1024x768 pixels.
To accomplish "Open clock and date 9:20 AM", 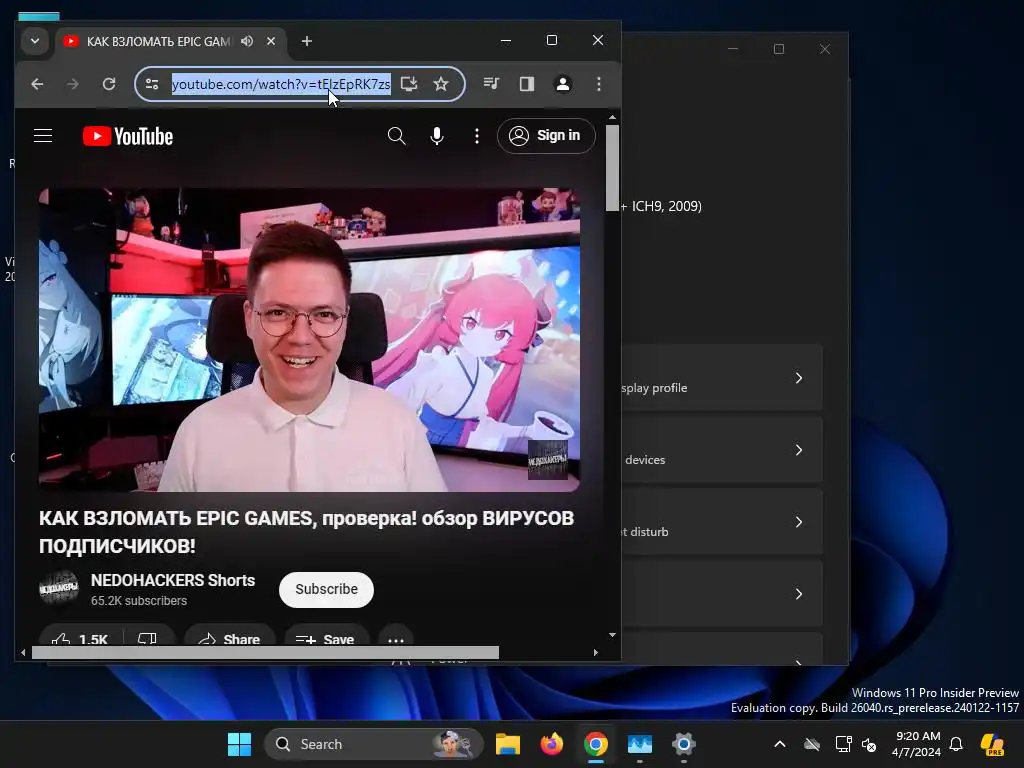I will pyautogui.click(x=917, y=744).
